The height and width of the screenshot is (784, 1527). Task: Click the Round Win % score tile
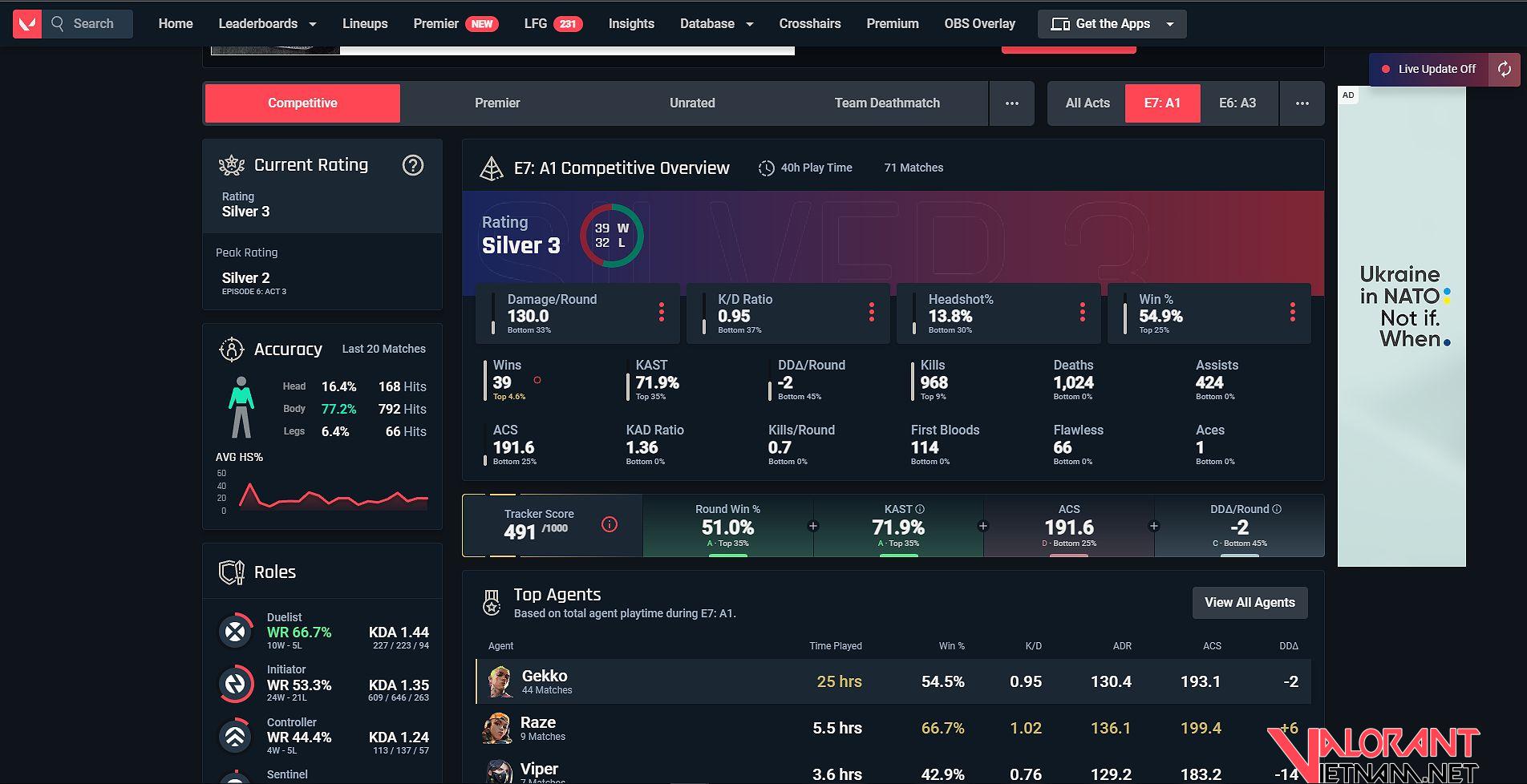point(727,526)
